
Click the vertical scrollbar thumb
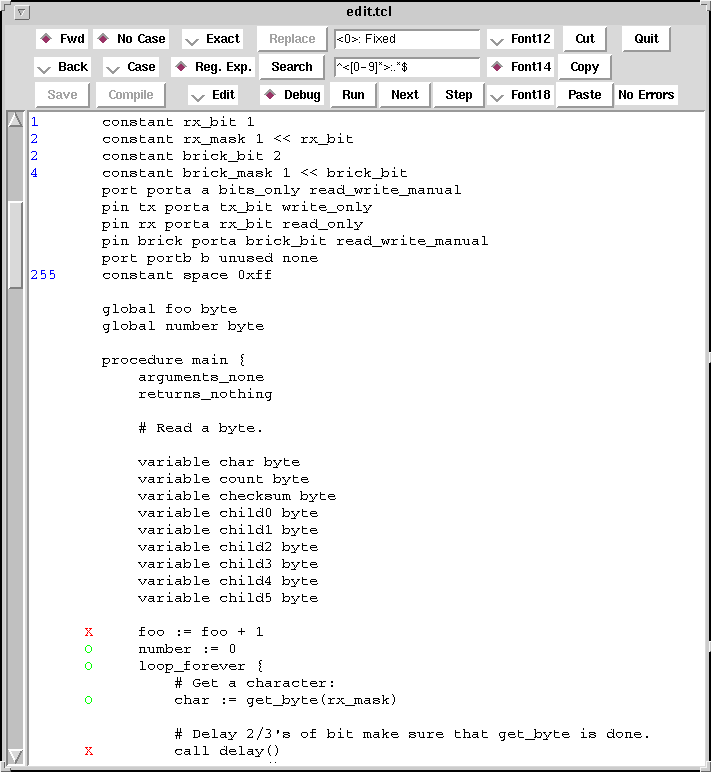pyautogui.click(x=16, y=245)
